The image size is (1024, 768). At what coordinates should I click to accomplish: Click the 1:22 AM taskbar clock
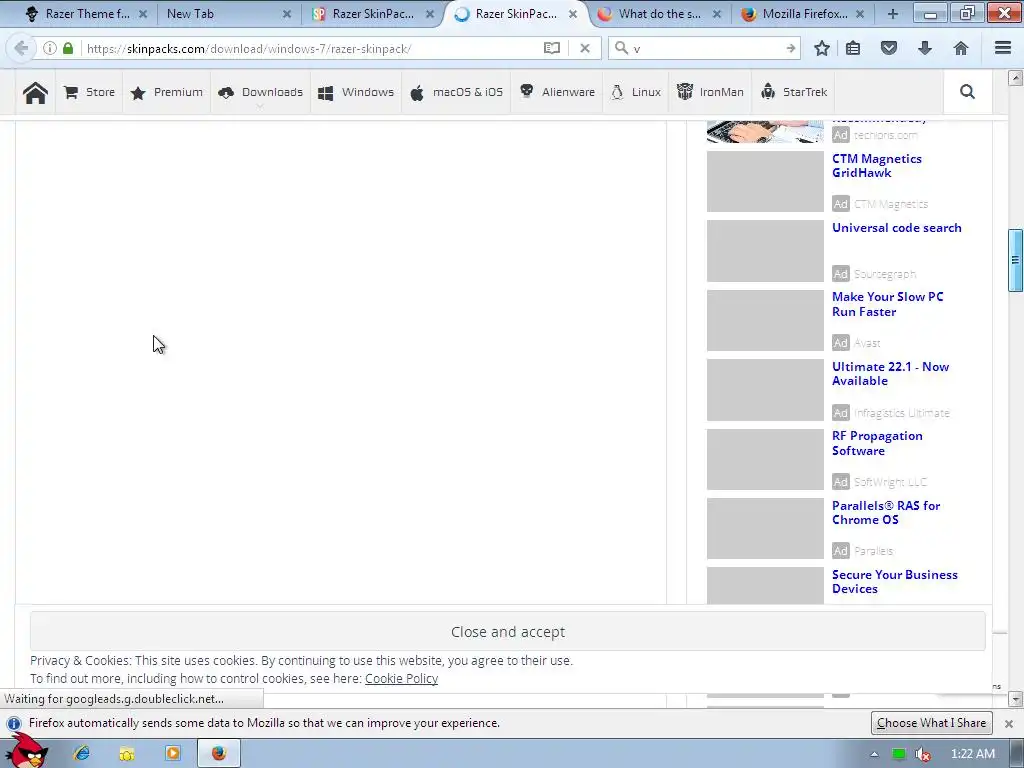pos(972,754)
